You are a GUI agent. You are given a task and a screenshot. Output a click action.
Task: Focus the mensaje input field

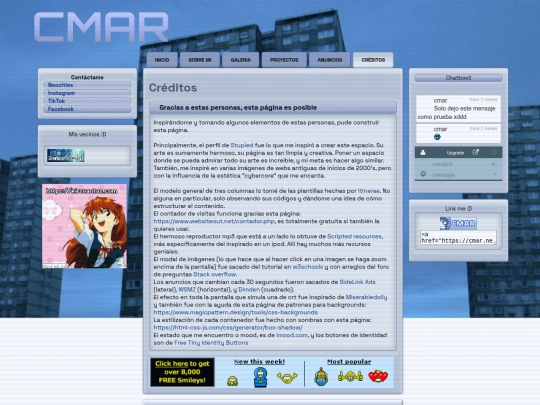pyautogui.click(x=460, y=175)
